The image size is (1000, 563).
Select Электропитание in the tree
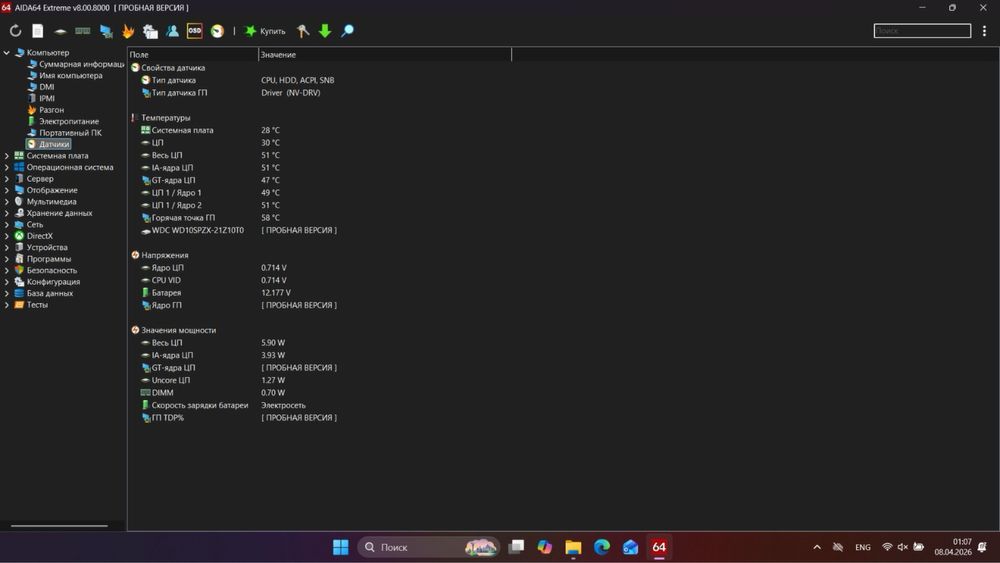[x=63, y=121]
